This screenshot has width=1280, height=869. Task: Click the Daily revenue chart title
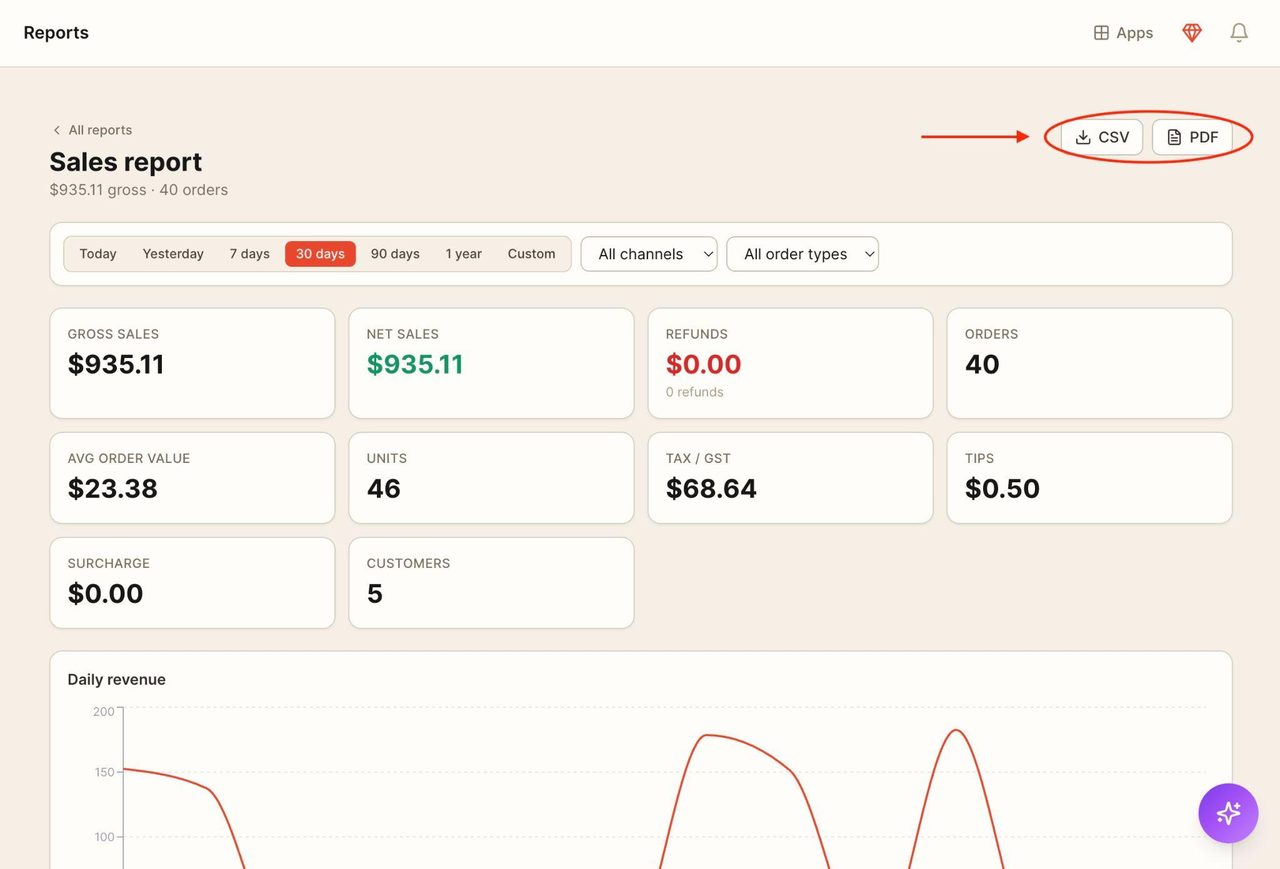[117, 679]
